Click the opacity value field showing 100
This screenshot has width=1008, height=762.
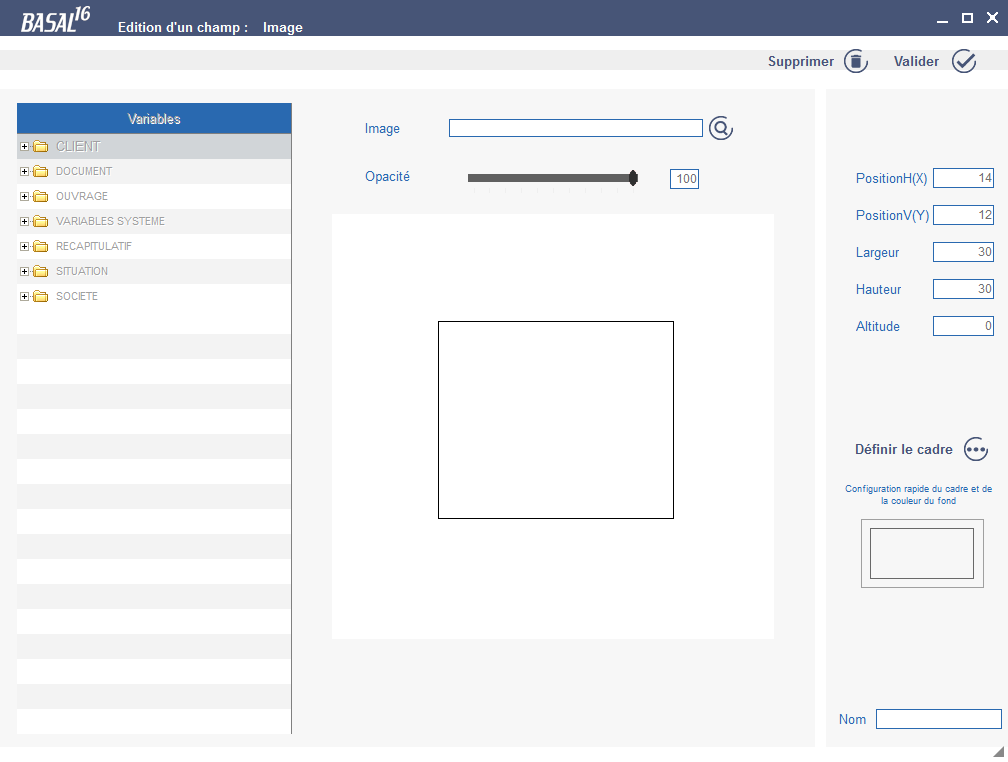(684, 179)
